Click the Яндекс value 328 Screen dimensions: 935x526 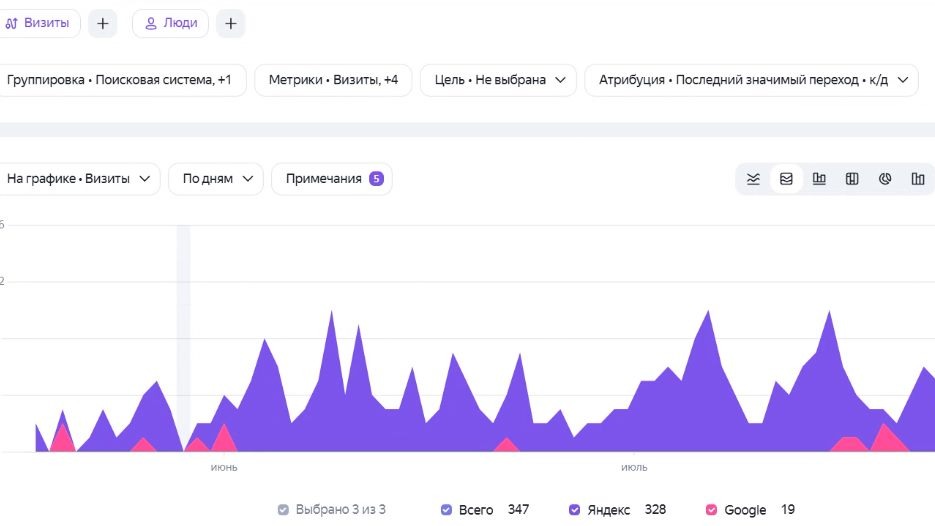(655, 510)
